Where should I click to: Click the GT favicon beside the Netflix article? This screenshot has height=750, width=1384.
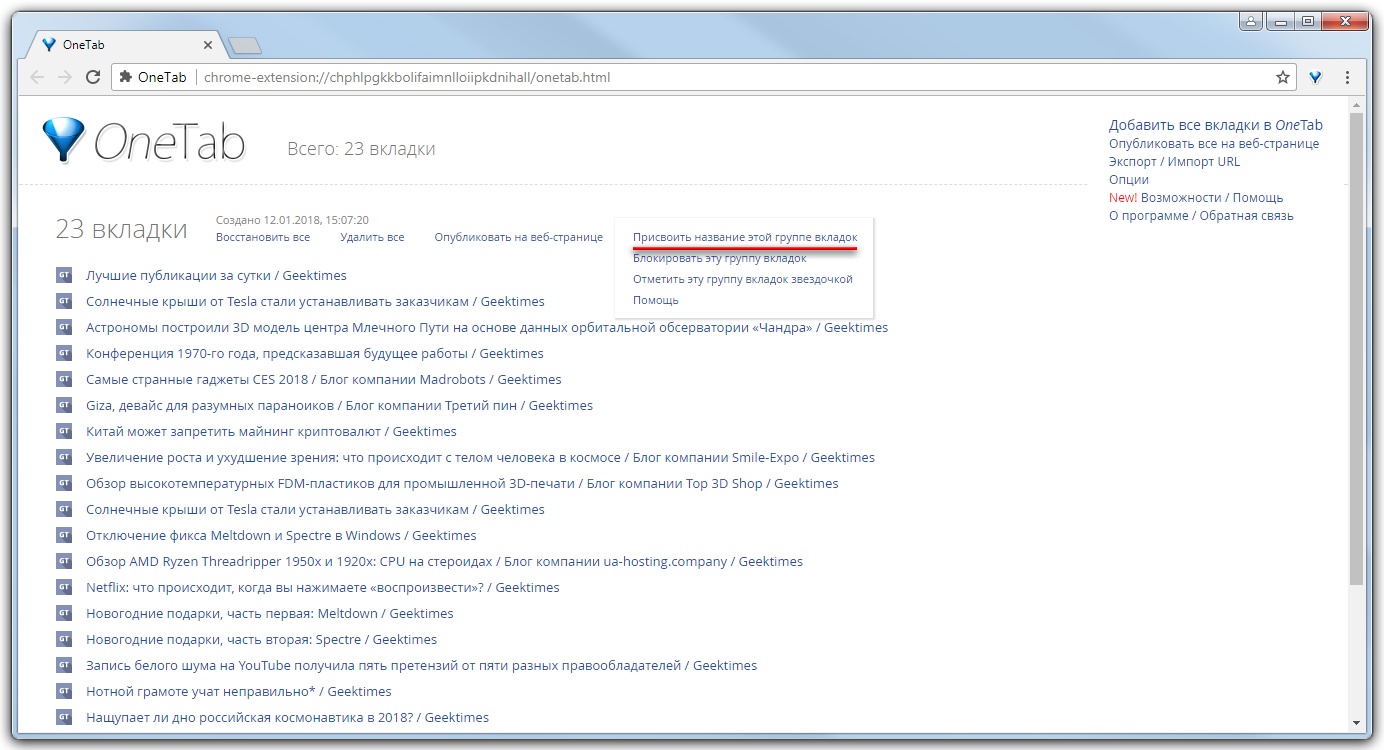point(64,587)
